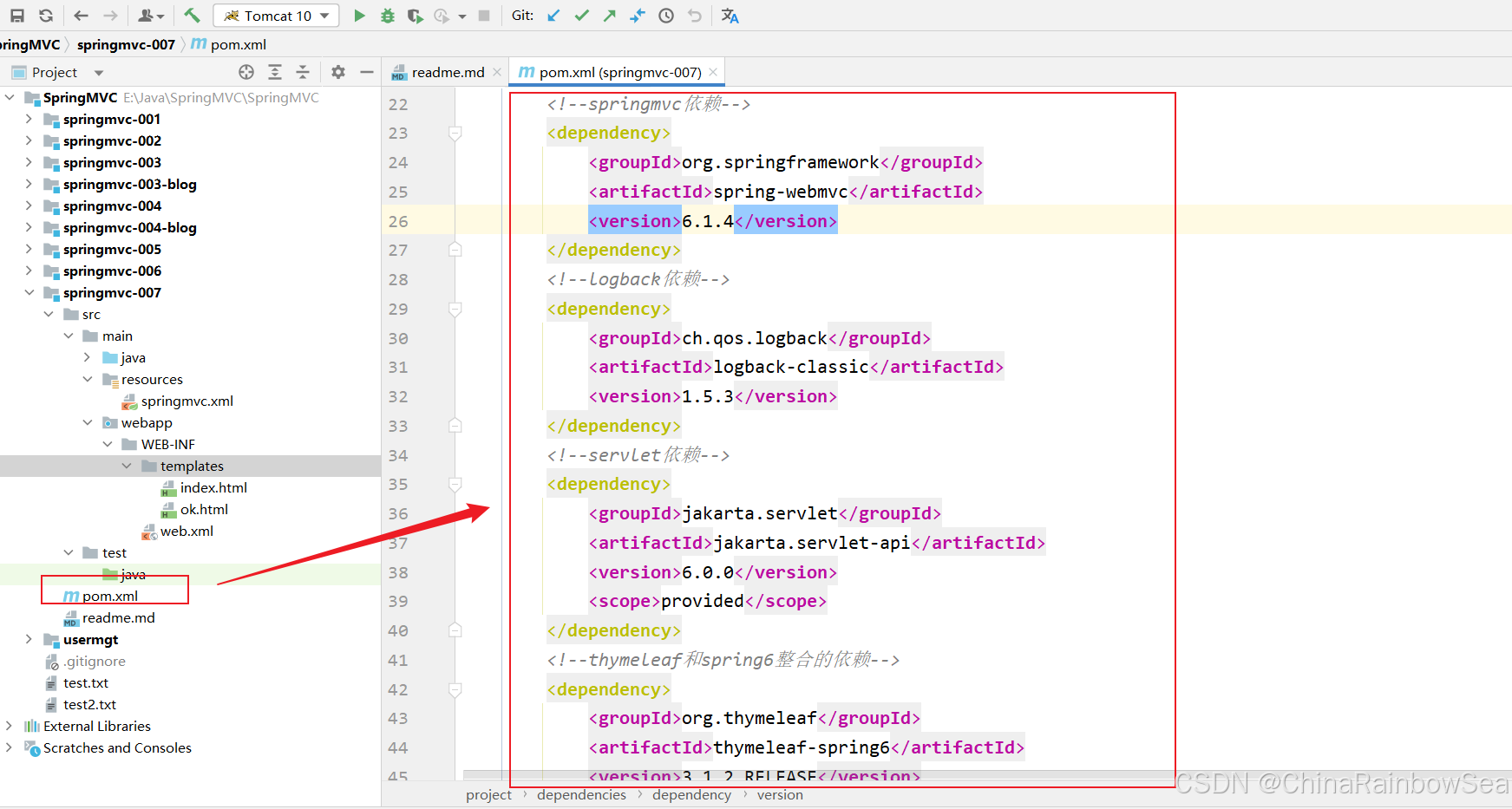This screenshot has height=809, width=1512.
Task: Rollback changes with the undo icon
Action: [695, 16]
